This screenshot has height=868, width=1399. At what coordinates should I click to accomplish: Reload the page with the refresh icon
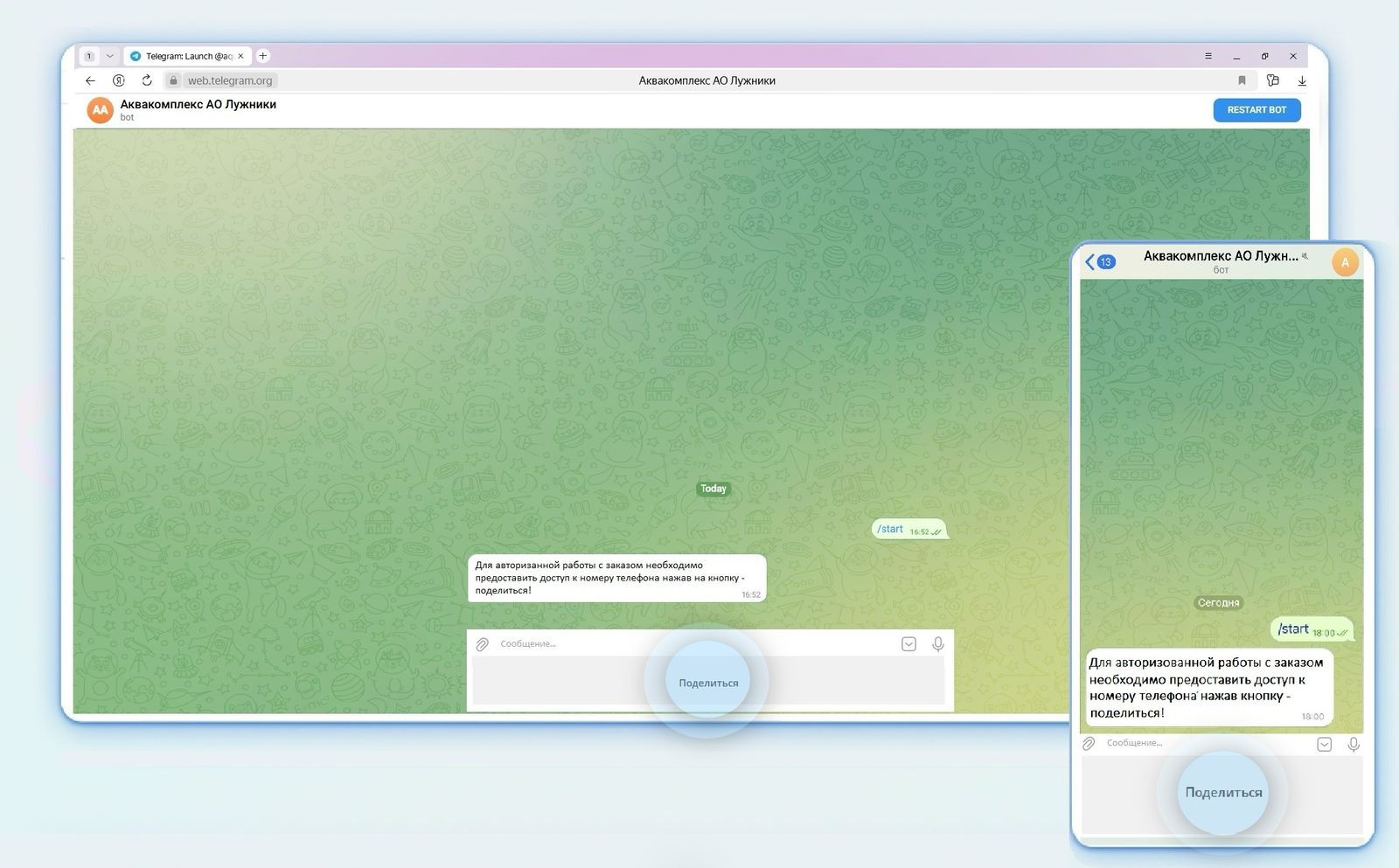(x=147, y=80)
